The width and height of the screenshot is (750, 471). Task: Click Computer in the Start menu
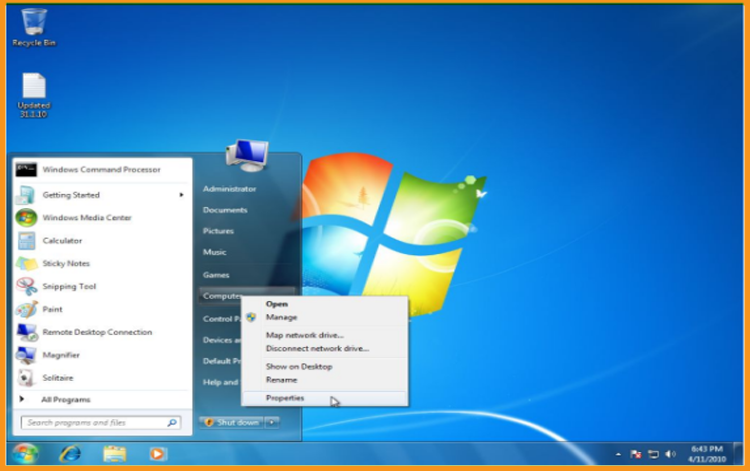click(221, 296)
